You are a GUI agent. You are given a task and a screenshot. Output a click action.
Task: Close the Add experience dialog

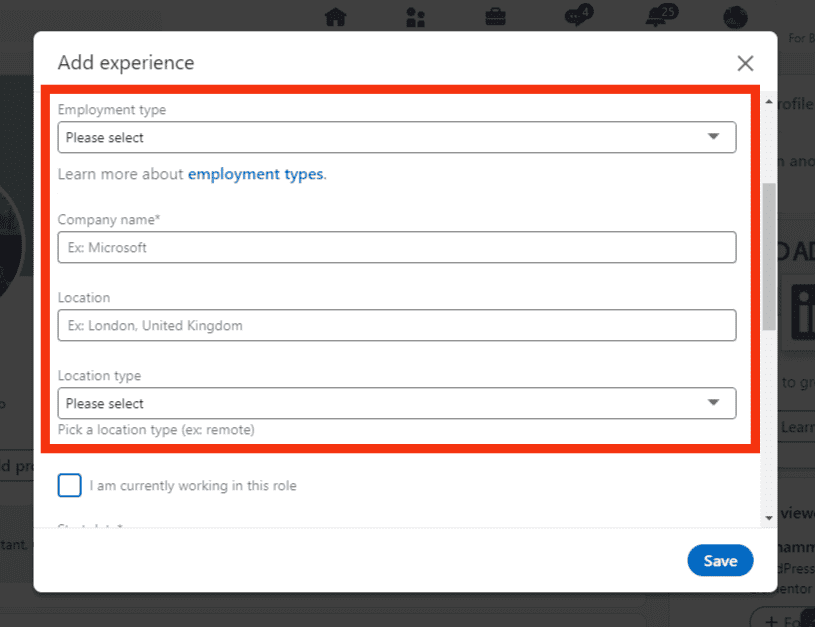[x=745, y=63]
